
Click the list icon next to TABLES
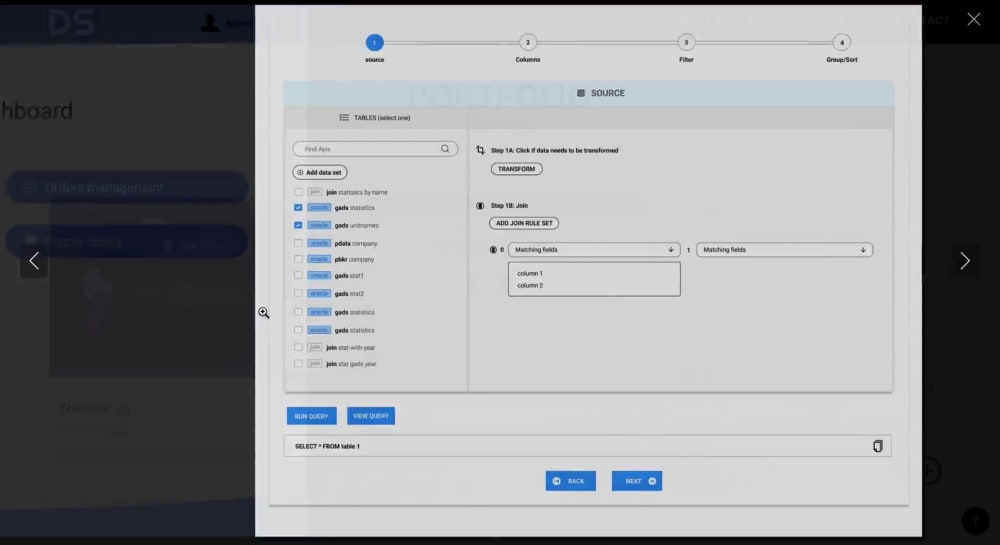[344, 117]
